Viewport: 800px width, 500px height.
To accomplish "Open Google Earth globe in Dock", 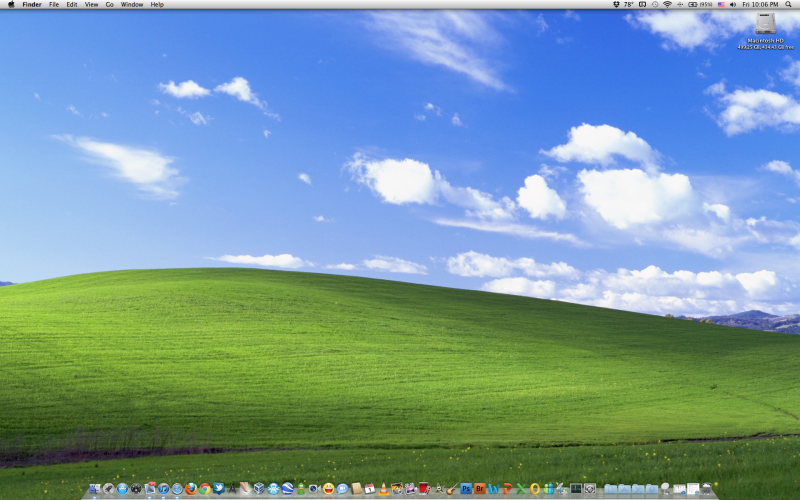I will (x=287, y=488).
